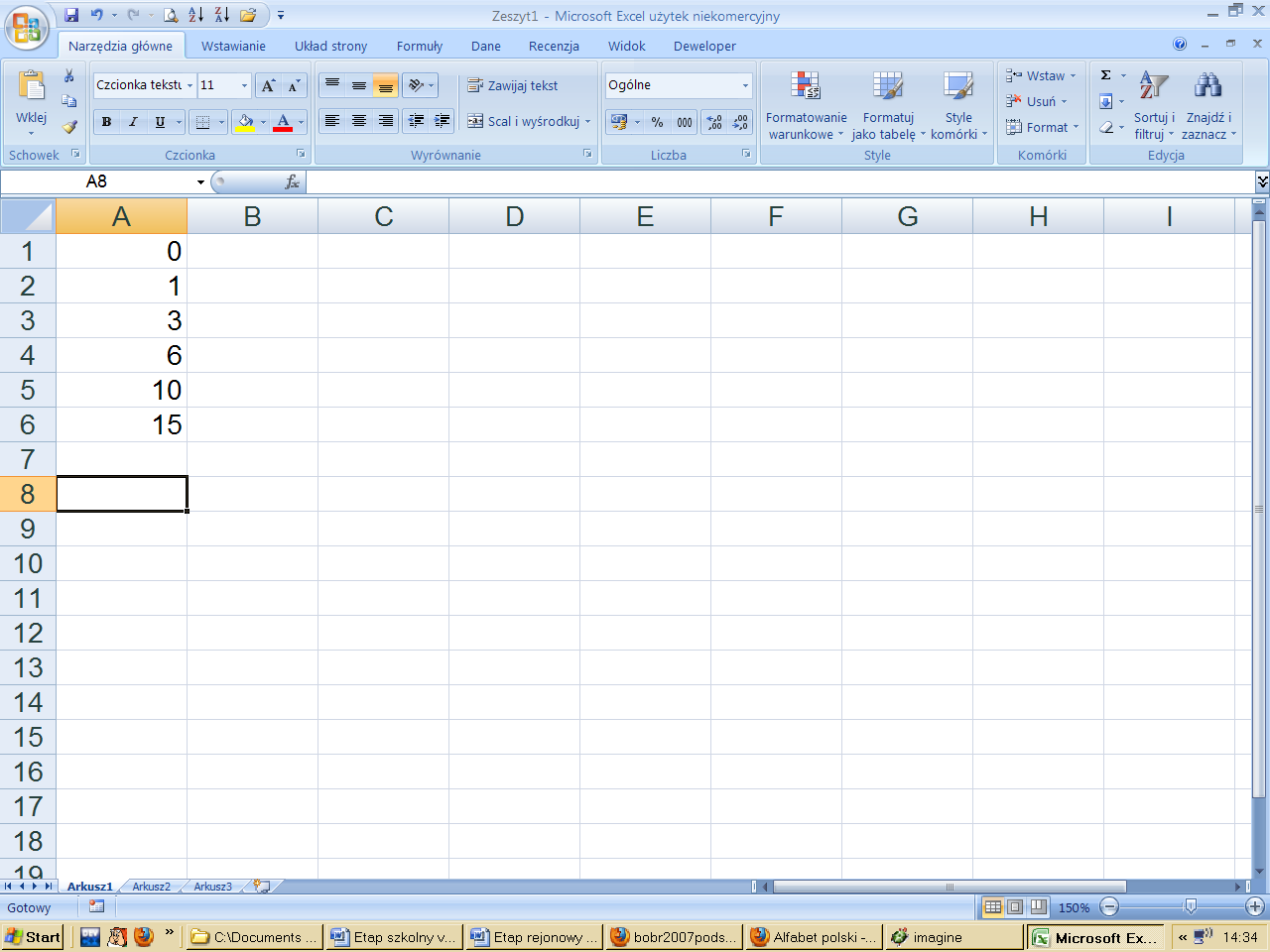Click the Cut scissors icon
1270x952 pixels.
tap(68, 76)
